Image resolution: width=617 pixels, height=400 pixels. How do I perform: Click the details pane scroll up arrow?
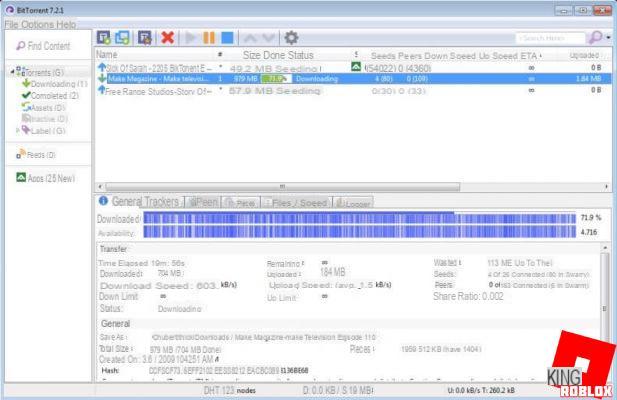605,248
